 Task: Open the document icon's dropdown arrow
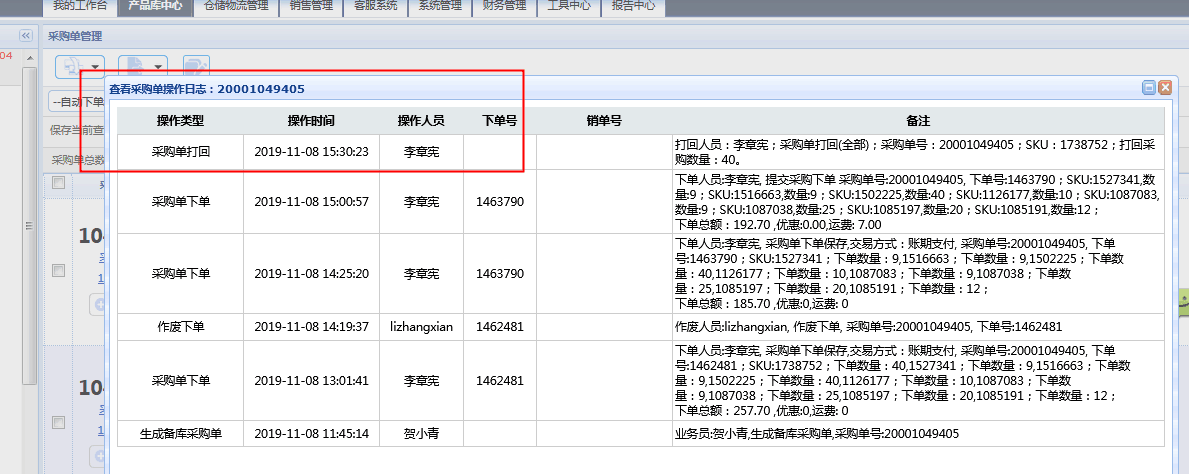(158, 67)
